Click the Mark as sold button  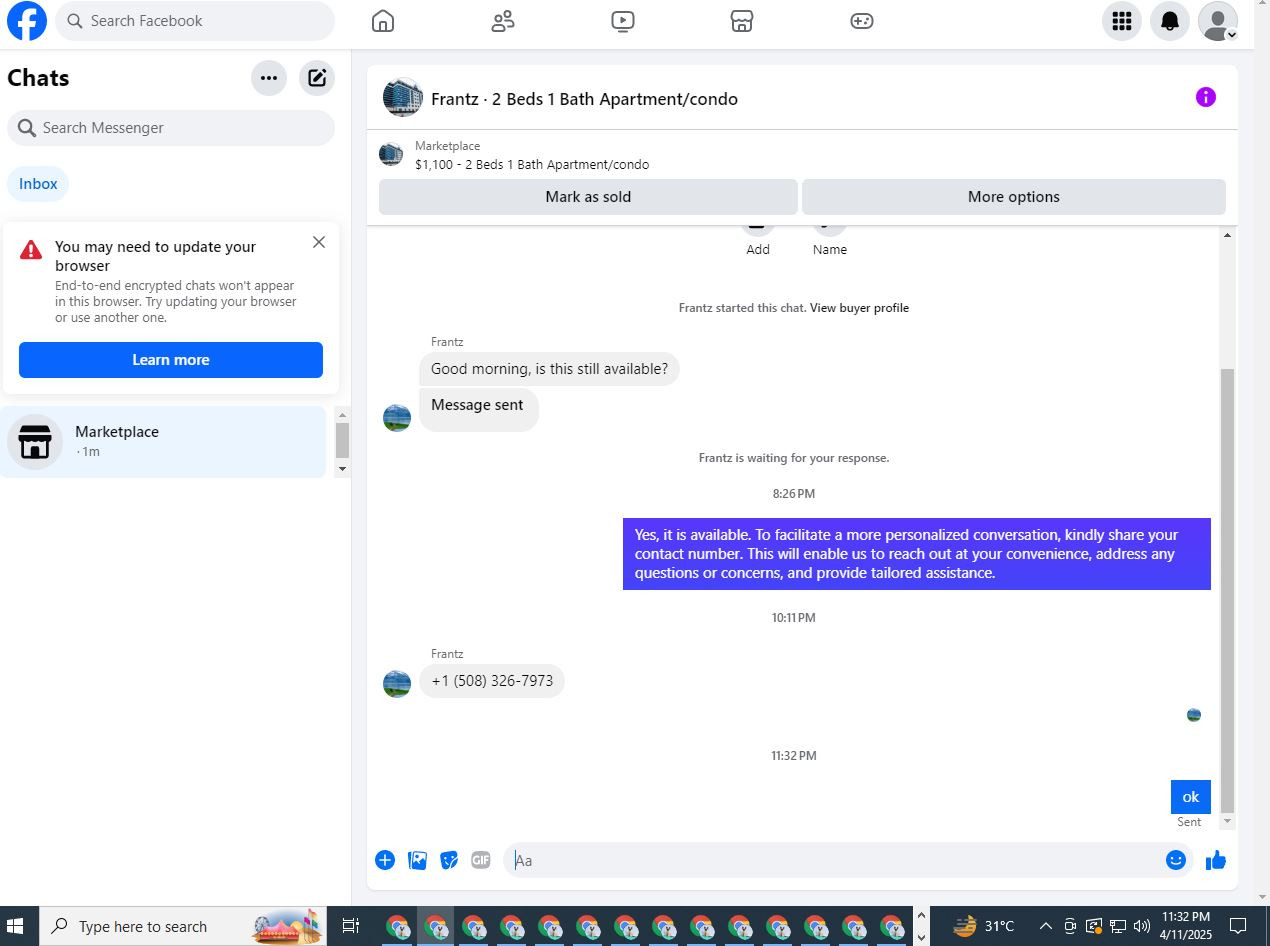tap(588, 197)
